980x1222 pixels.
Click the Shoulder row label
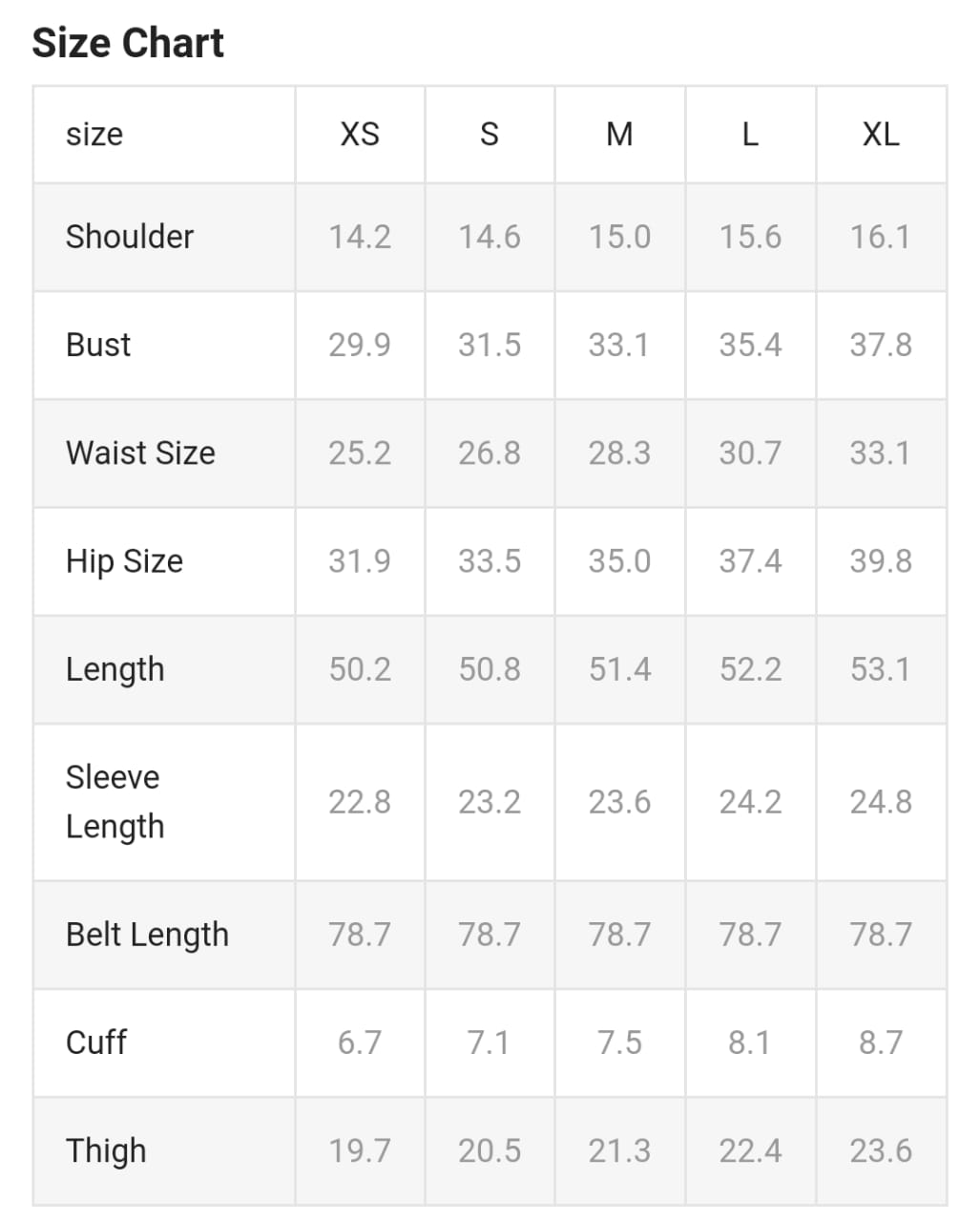(130, 237)
